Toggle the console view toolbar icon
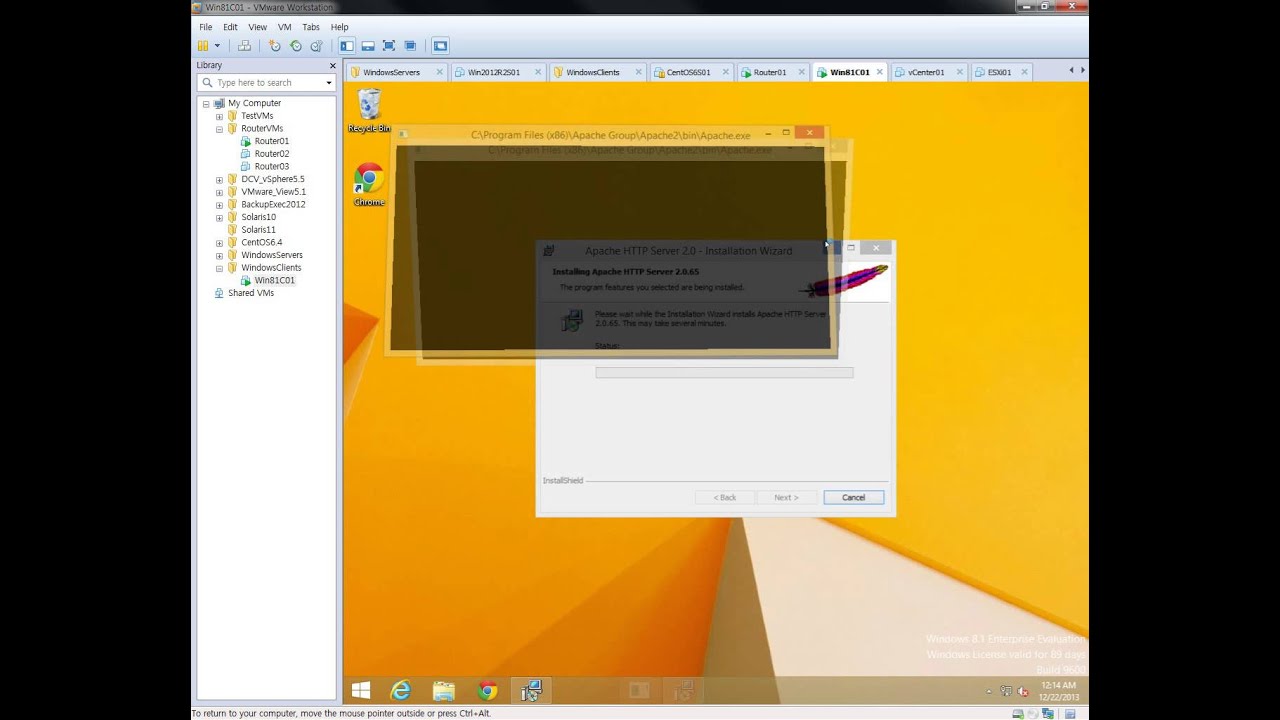Viewport: 1280px width, 720px height. (x=440, y=46)
